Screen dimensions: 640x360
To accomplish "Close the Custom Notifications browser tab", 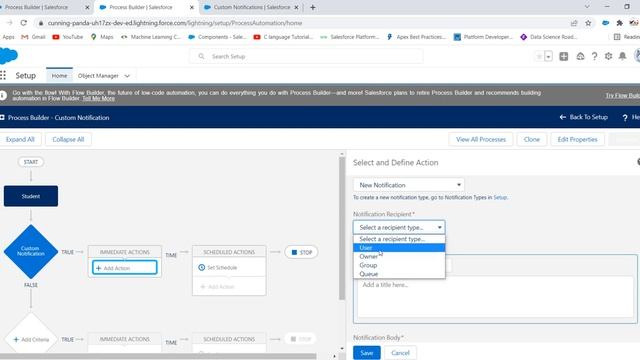I will click(296, 7).
